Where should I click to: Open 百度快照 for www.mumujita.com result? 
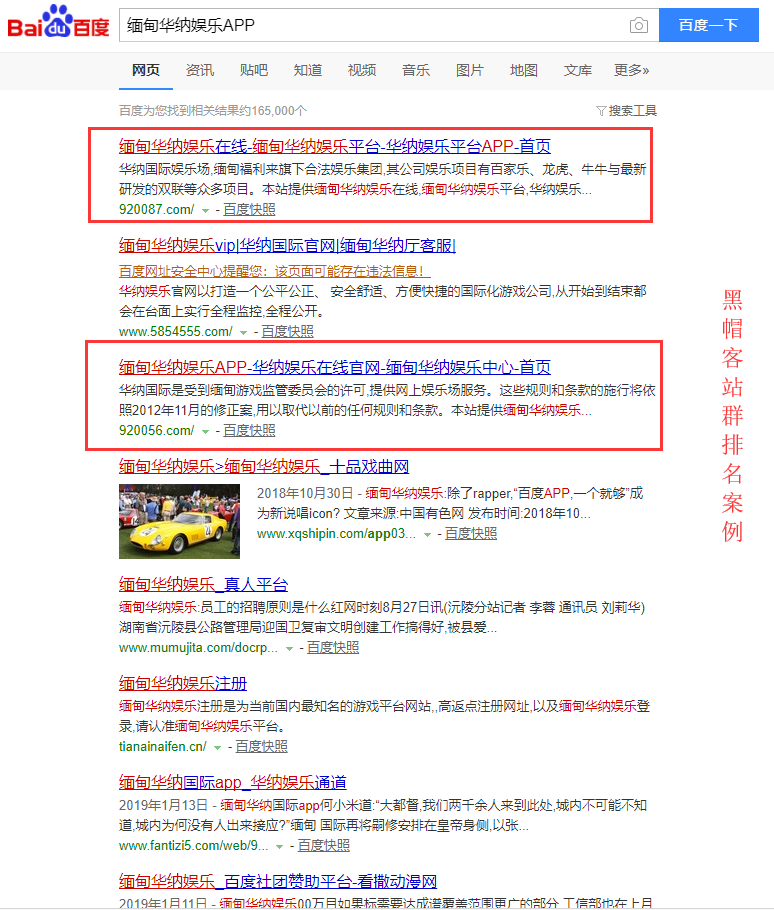(333, 648)
